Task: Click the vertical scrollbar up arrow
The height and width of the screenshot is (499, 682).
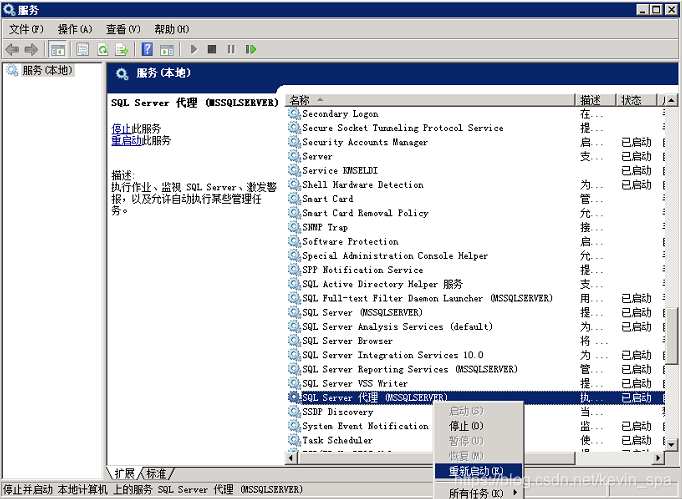Action: (x=672, y=100)
